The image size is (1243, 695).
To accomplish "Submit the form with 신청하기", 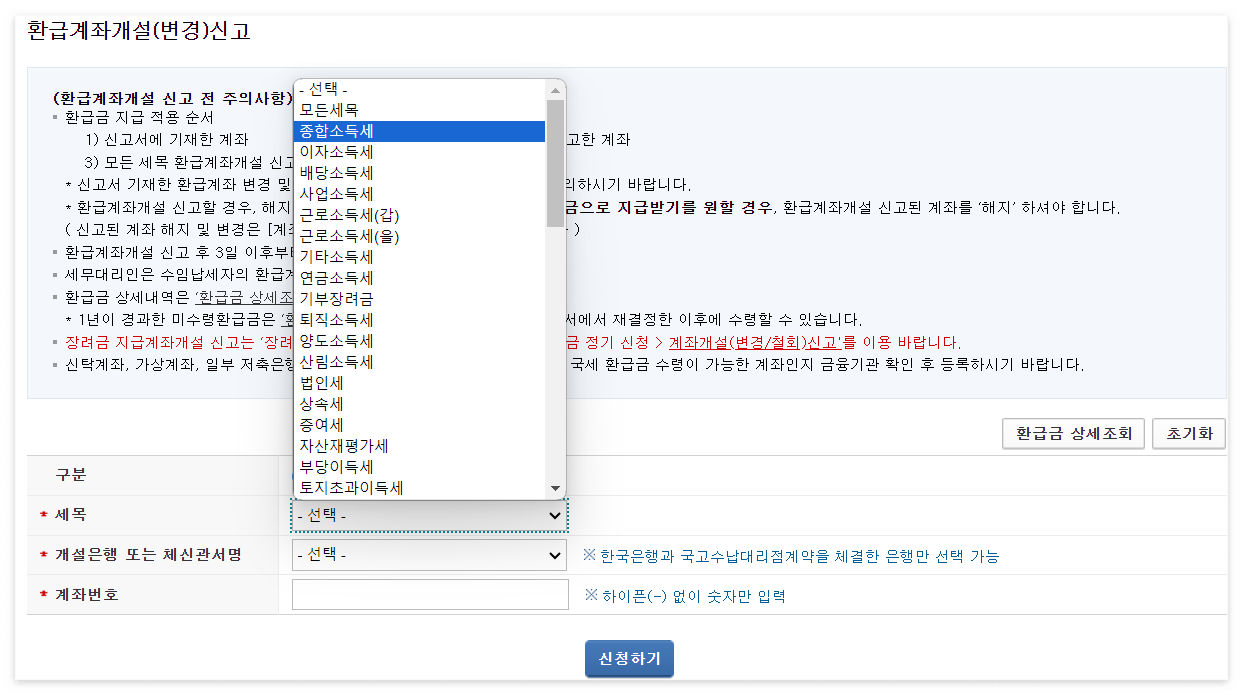I will [x=628, y=658].
